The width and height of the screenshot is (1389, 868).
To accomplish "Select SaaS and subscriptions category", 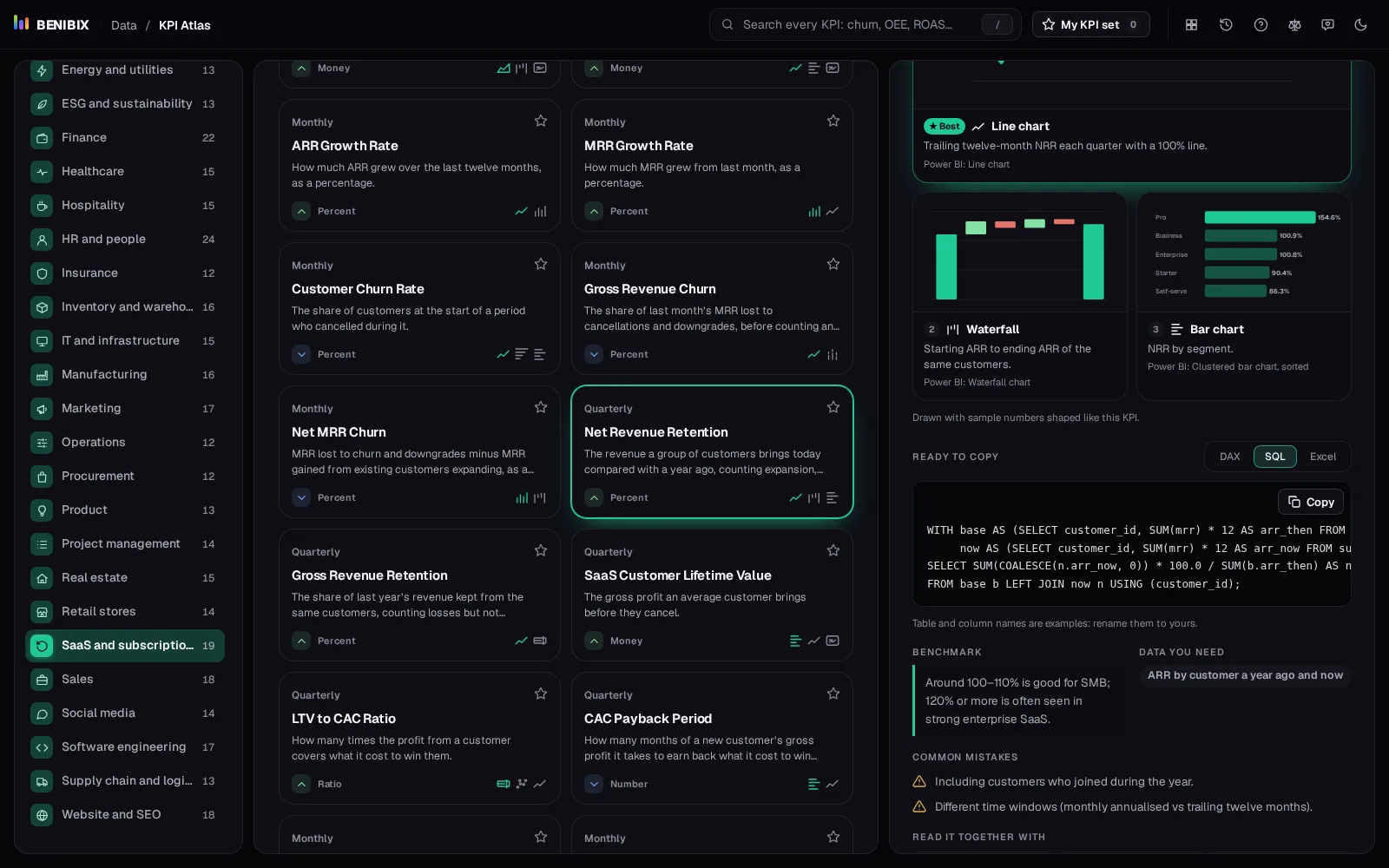I will (x=125, y=646).
